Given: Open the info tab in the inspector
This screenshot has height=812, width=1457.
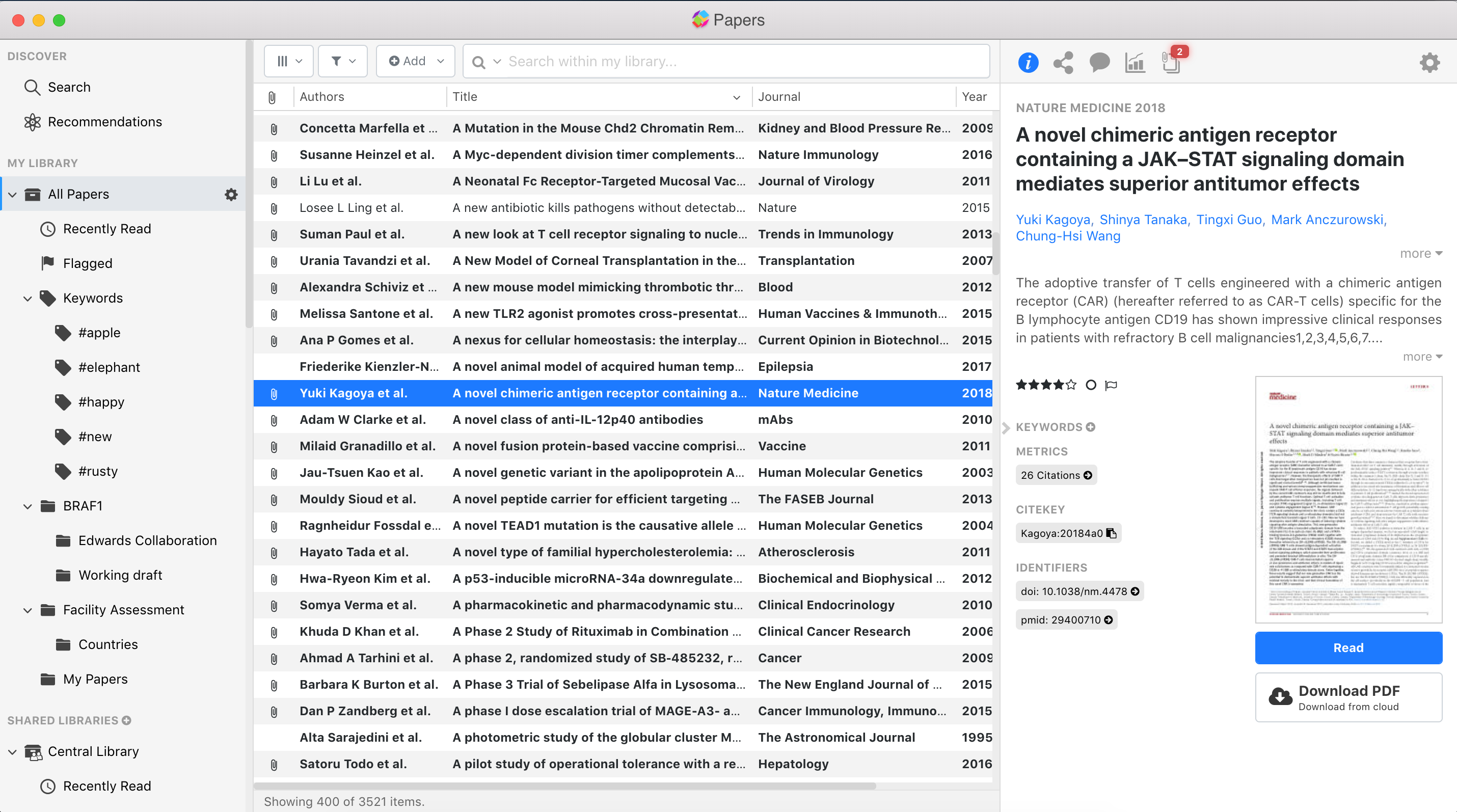Looking at the screenshot, I should pos(1028,62).
